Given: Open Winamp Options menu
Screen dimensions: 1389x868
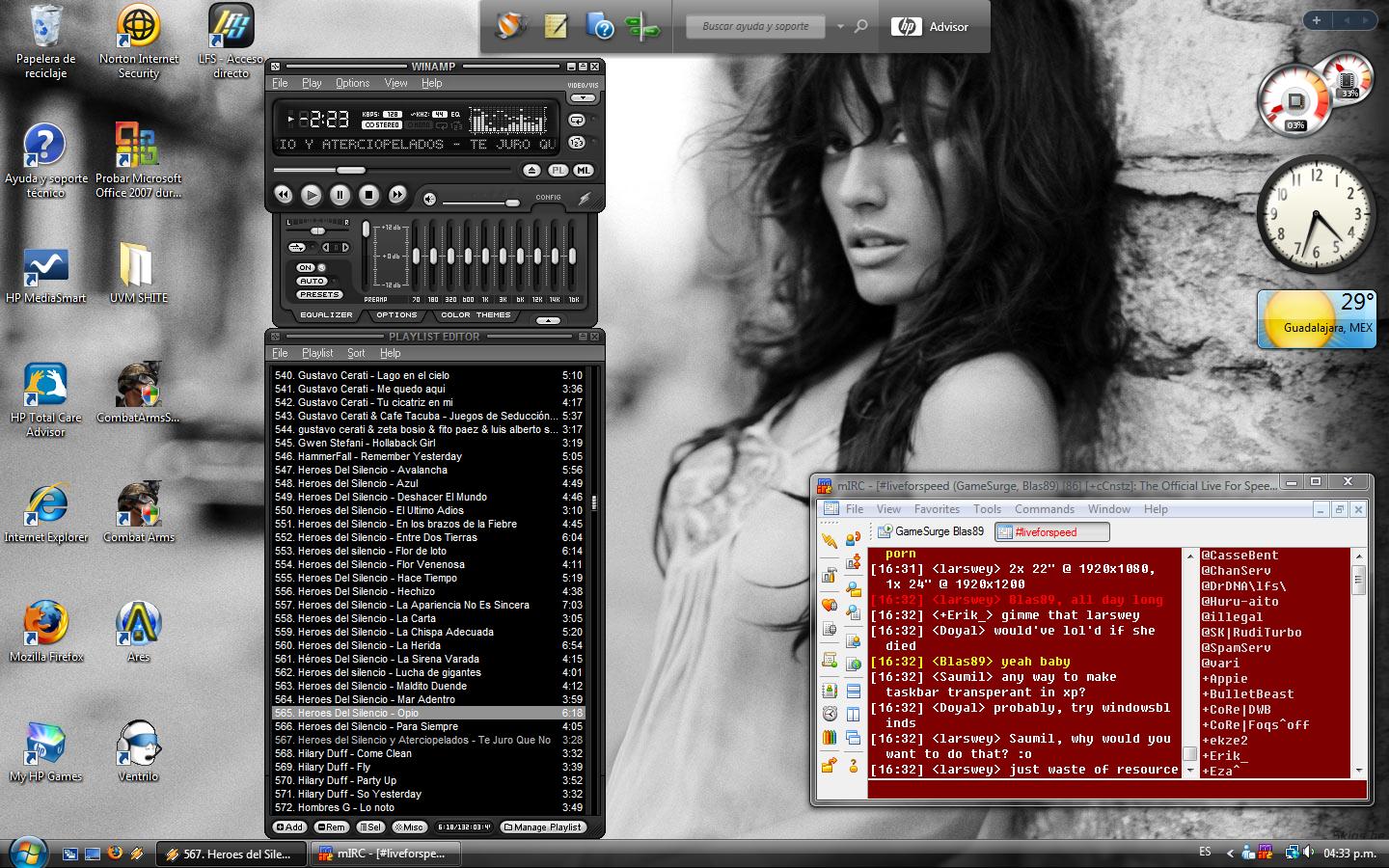Looking at the screenshot, I should click(353, 83).
